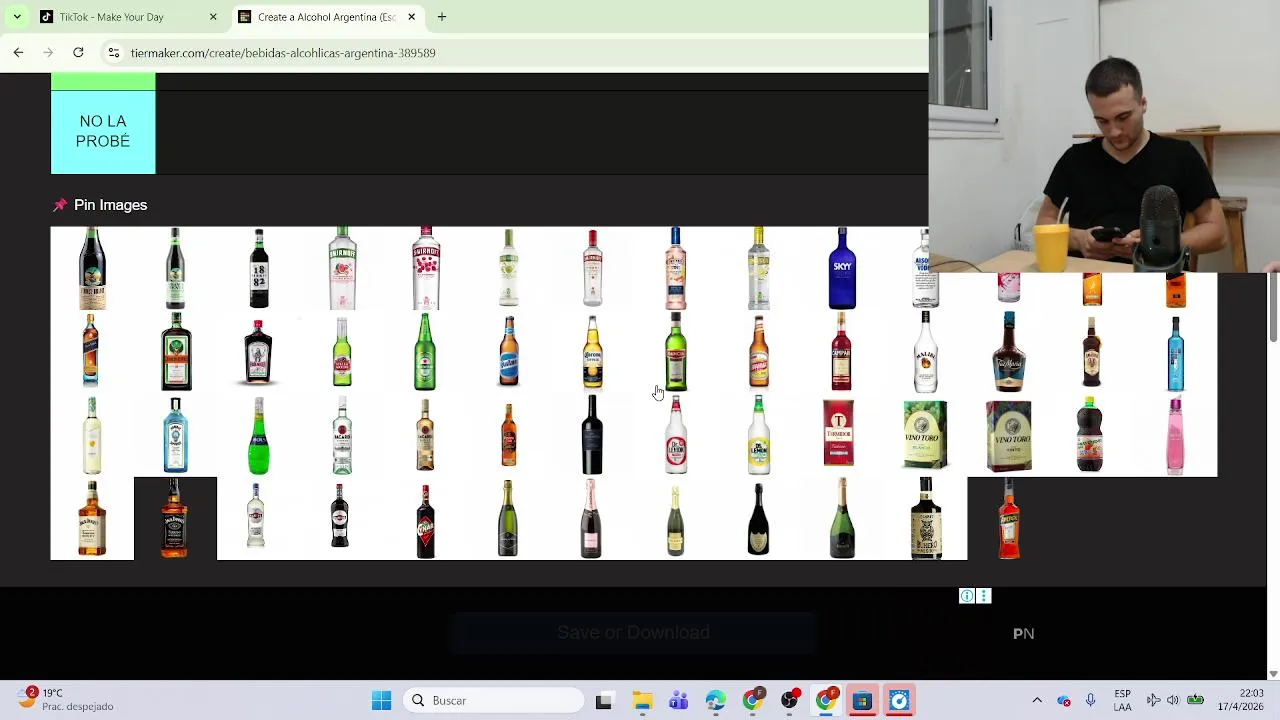Close the TikTok tab
1280x720 pixels.
[x=213, y=17]
